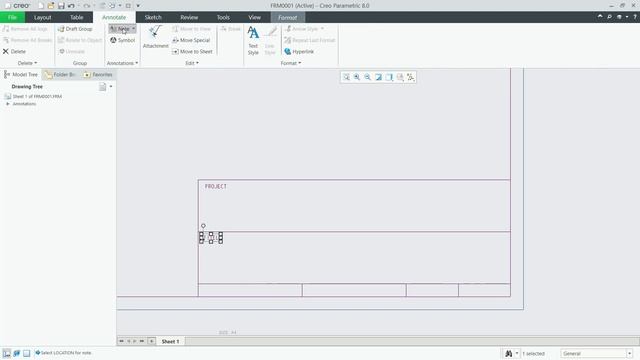Click the fifth icon in graphics toolbar

click(389, 77)
